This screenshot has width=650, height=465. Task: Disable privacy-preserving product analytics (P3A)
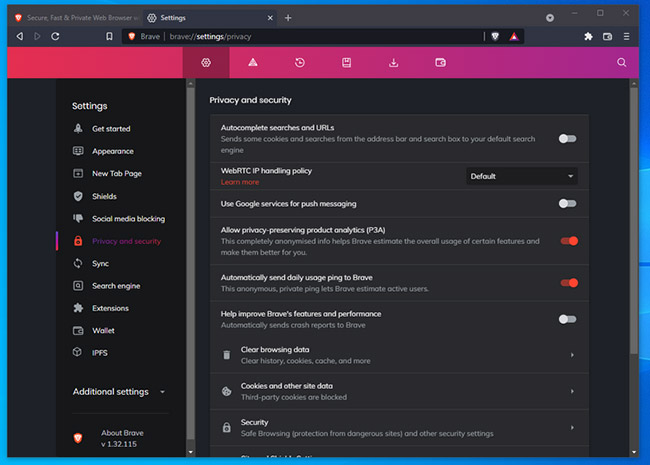click(x=569, y=241)
